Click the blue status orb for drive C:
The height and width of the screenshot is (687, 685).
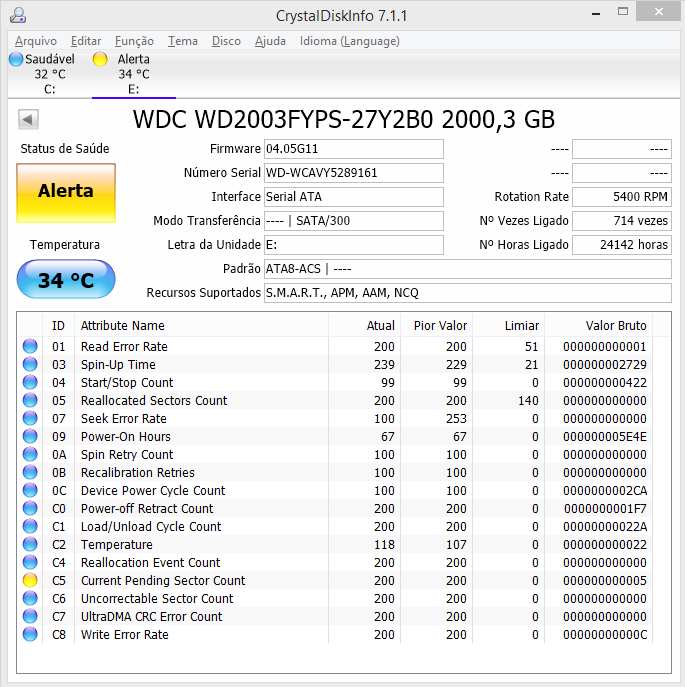point(16,59)
